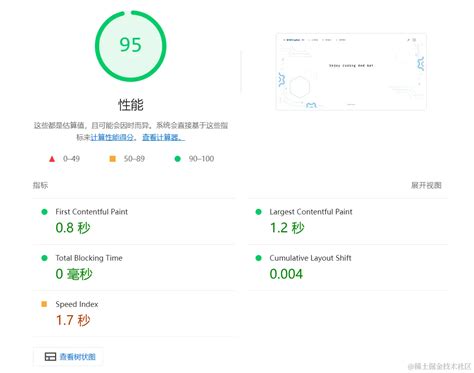Screen dimensions: 474x373
Task: Expand the metrics view via 展开视图
Action: coord(426,185)
